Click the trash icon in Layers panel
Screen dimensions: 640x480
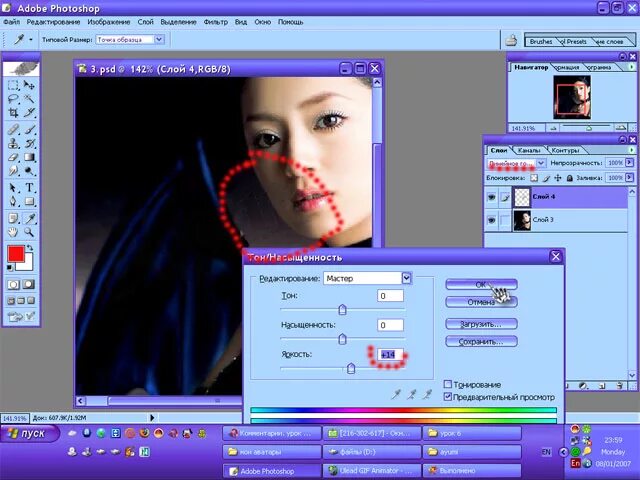pos(620,385)
